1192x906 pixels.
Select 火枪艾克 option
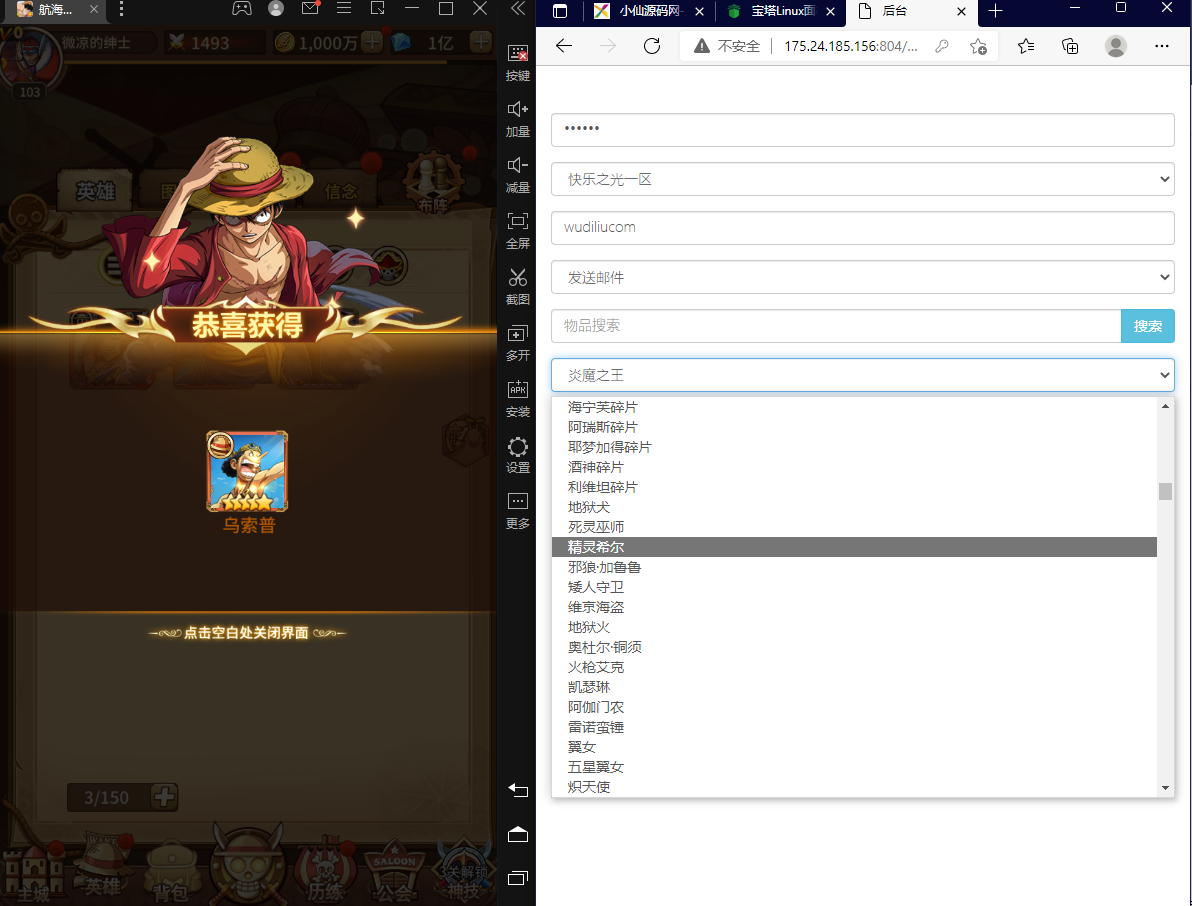(x=854, y=667)
